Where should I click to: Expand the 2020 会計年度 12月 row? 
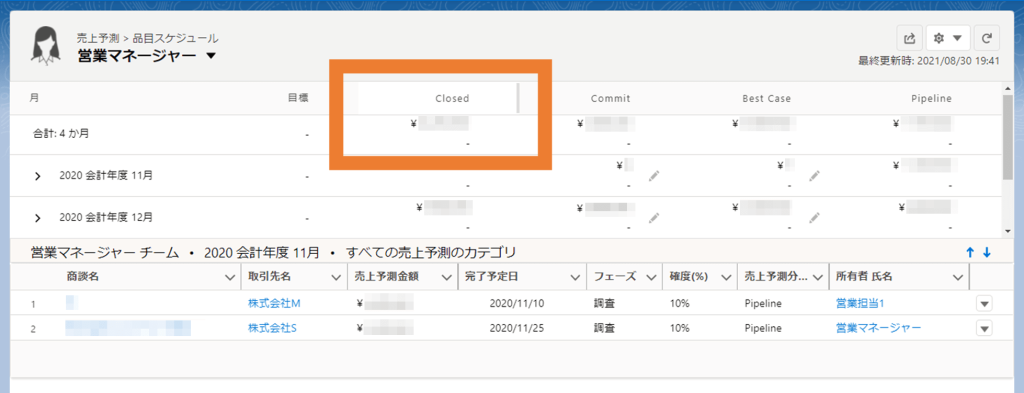tap(38, 217)
